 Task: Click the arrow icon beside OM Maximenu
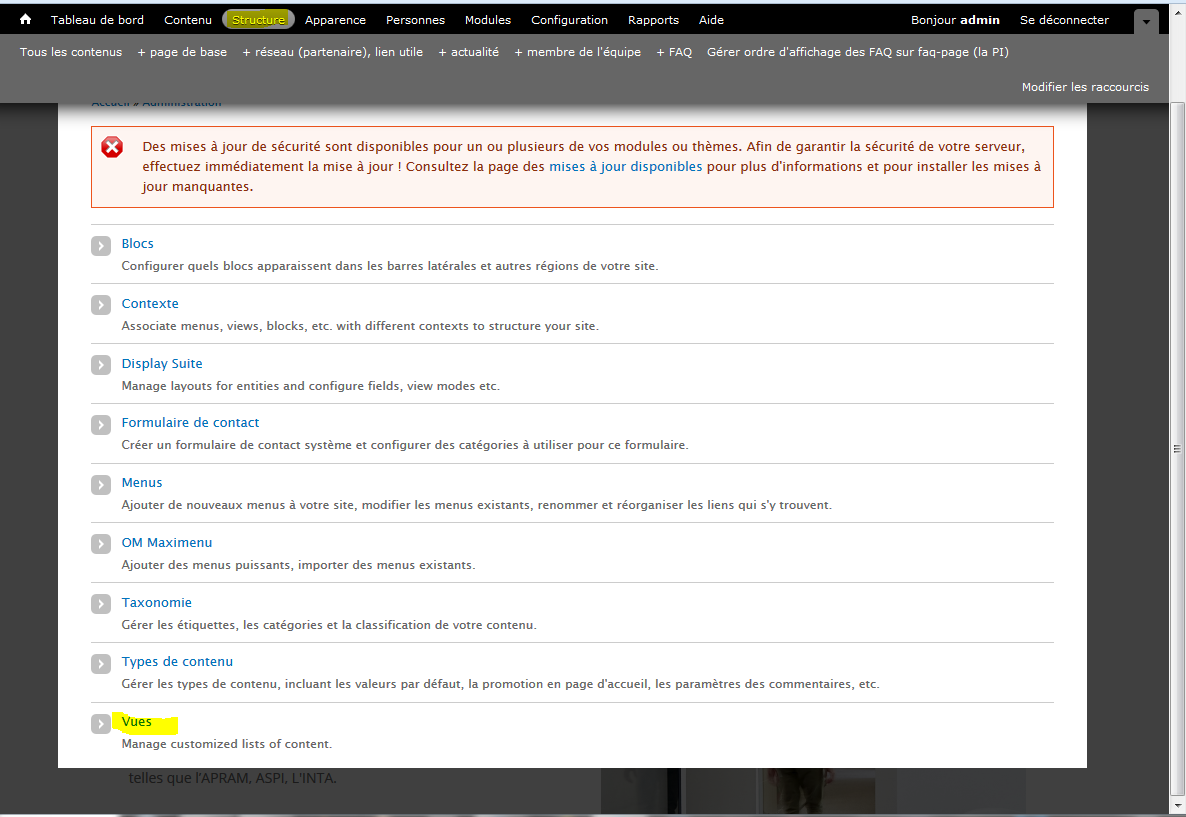coord(101,545)
